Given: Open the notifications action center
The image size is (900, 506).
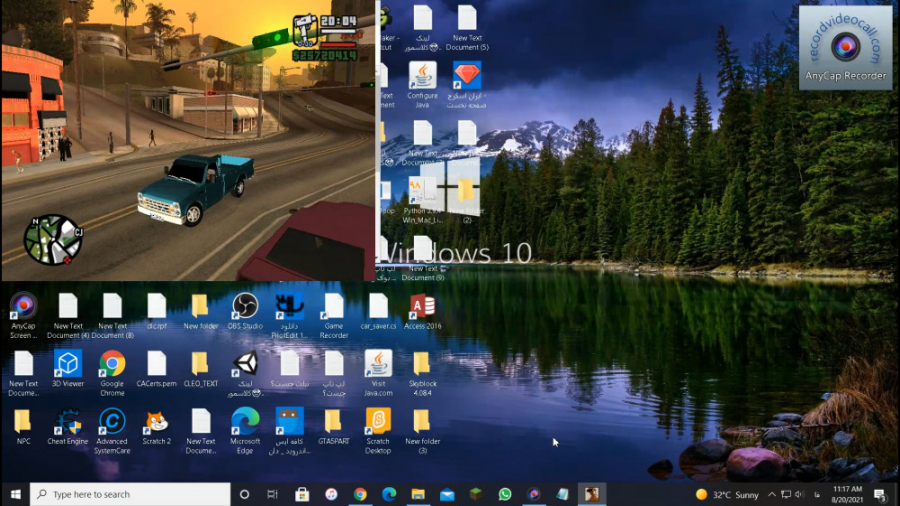Looking at the screenshot, I should click(x=880, y=494).
